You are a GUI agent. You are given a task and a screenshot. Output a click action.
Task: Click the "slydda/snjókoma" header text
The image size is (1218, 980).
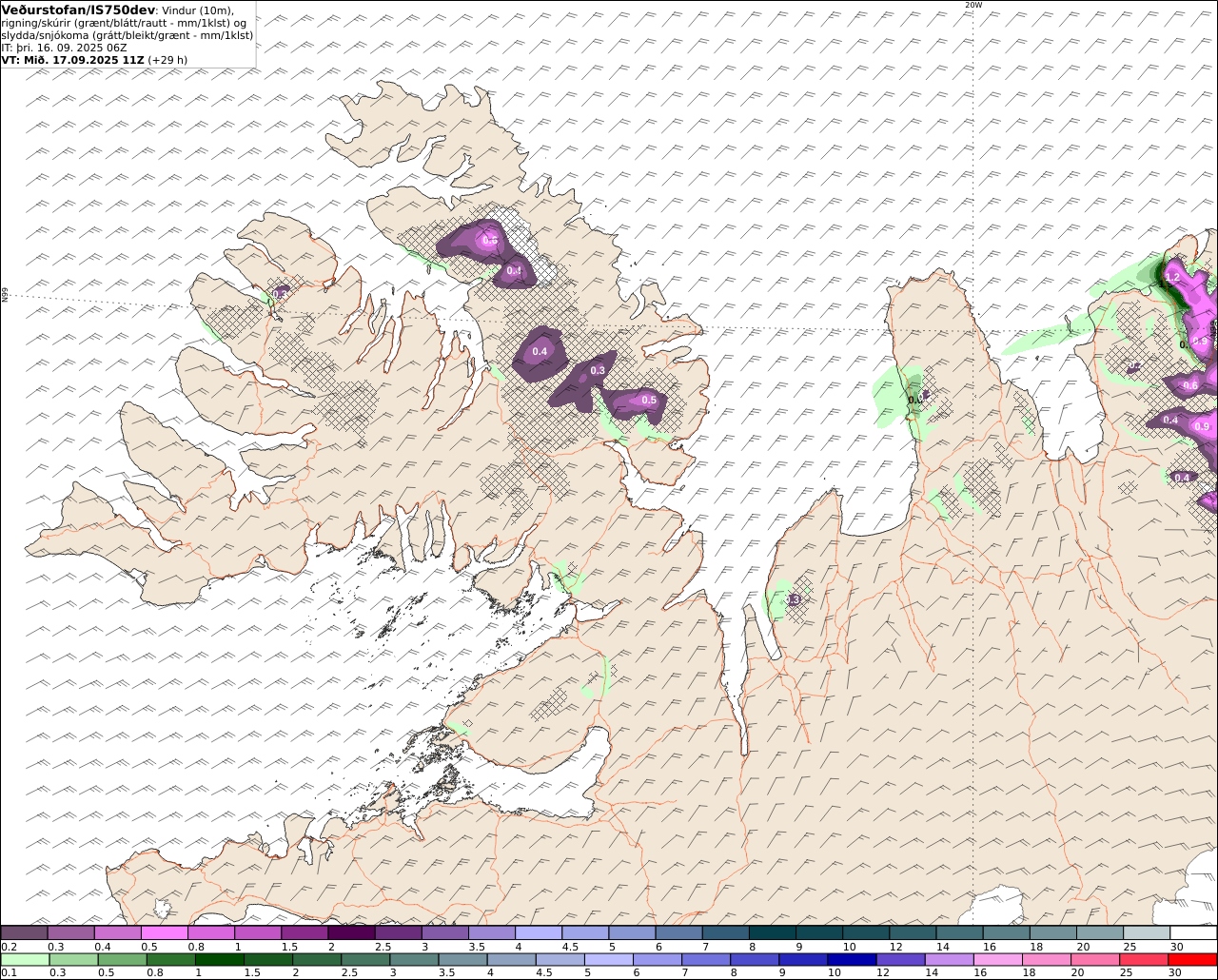pyautogui.click(x=46, y=35)
